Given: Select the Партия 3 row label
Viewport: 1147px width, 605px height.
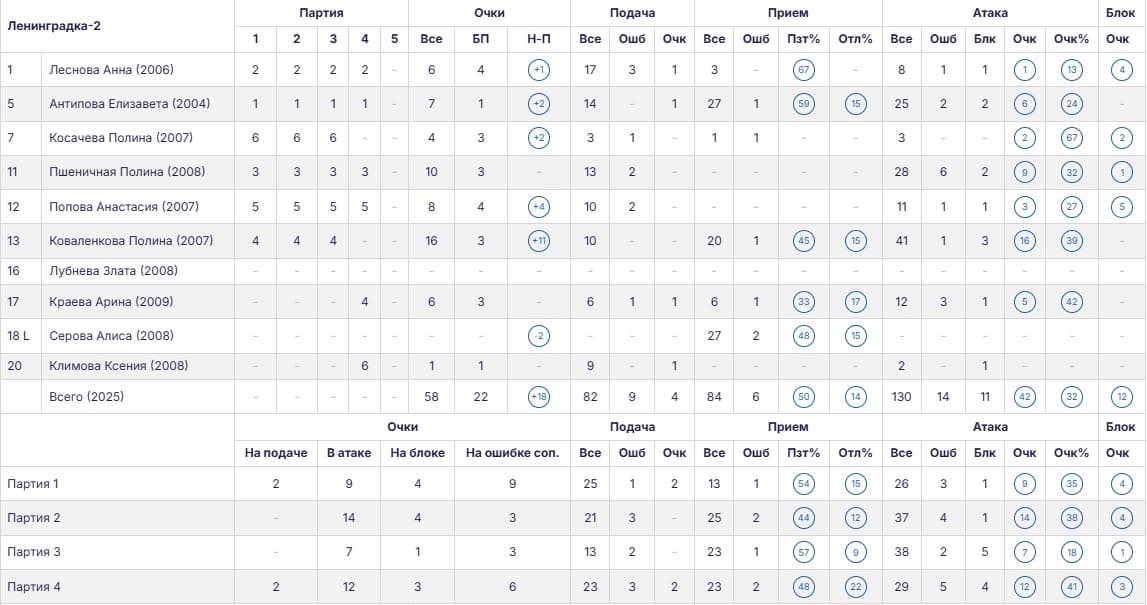Looking at the screenshot, I should tap(34, 552).
